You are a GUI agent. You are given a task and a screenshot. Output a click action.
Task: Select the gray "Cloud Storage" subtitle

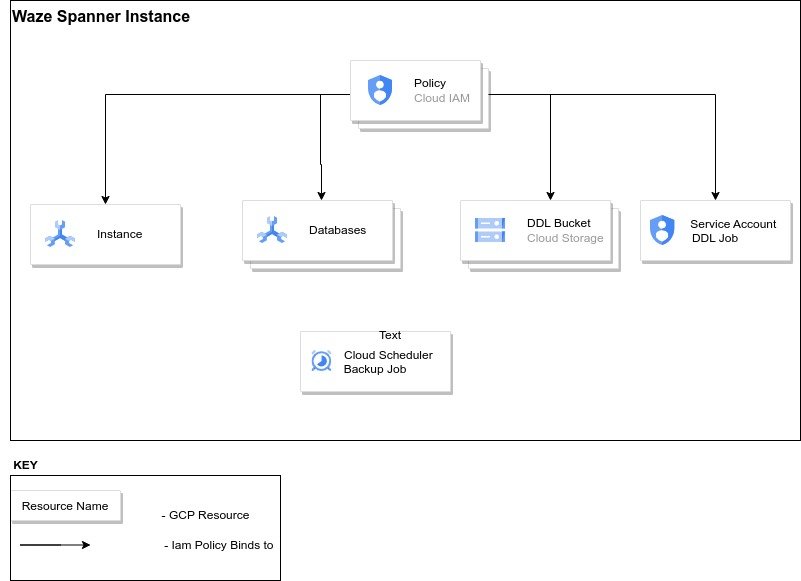click(565, 238)
